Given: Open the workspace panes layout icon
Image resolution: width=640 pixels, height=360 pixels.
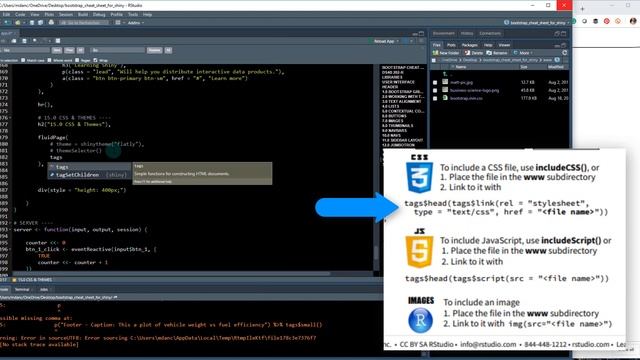Looking at the screenshot, I should (x=118, y=22).
